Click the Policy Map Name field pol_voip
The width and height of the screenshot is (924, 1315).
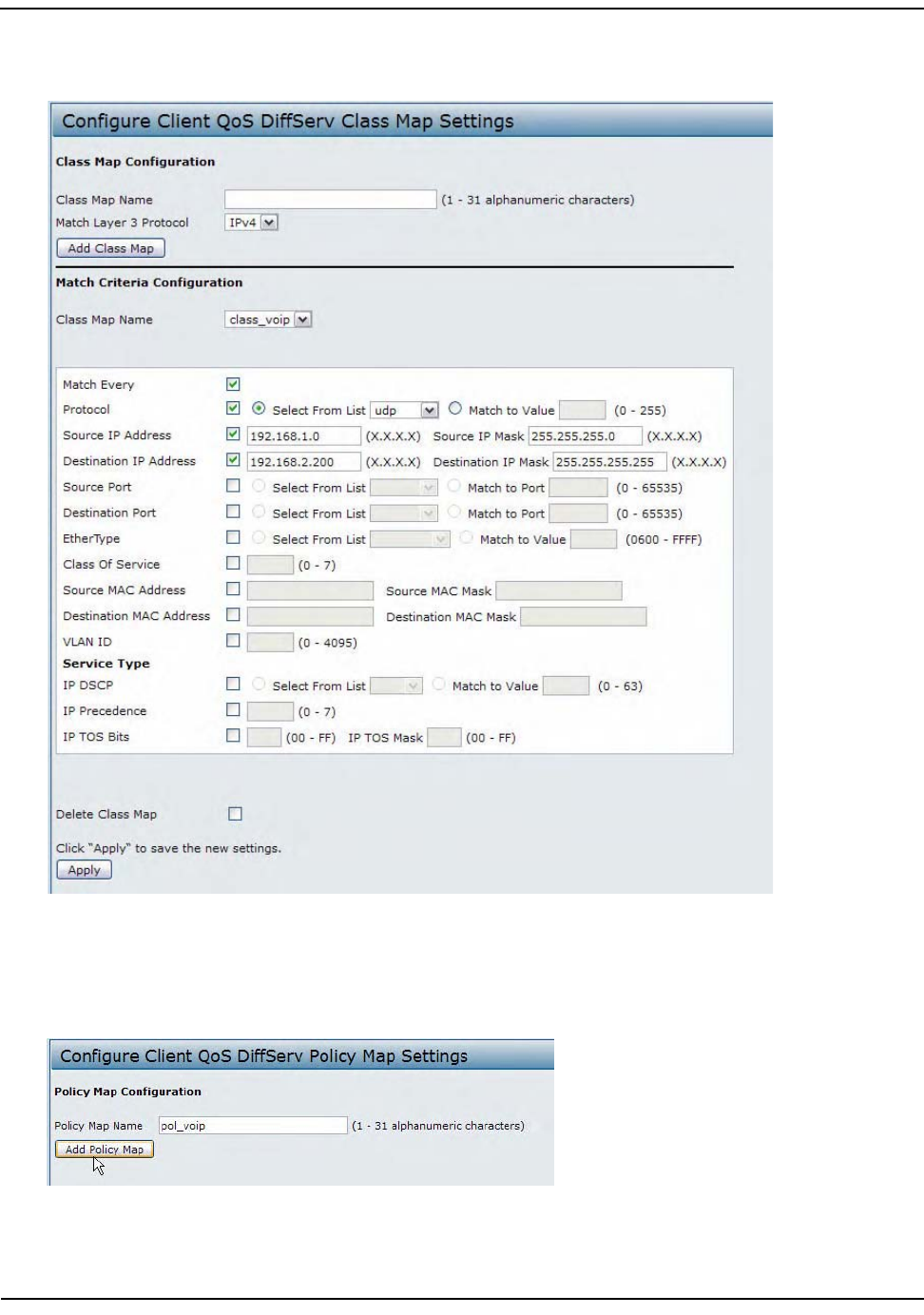[253, 1125]
